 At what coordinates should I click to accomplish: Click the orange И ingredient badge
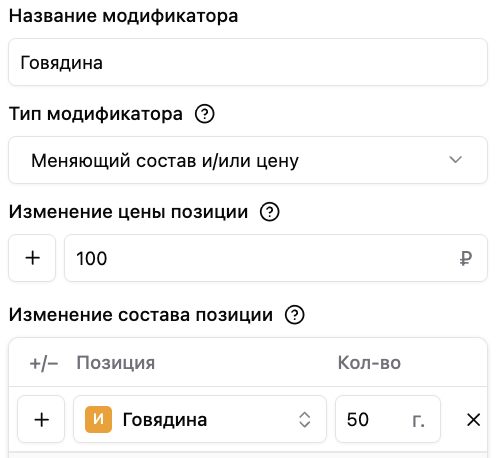98,419
